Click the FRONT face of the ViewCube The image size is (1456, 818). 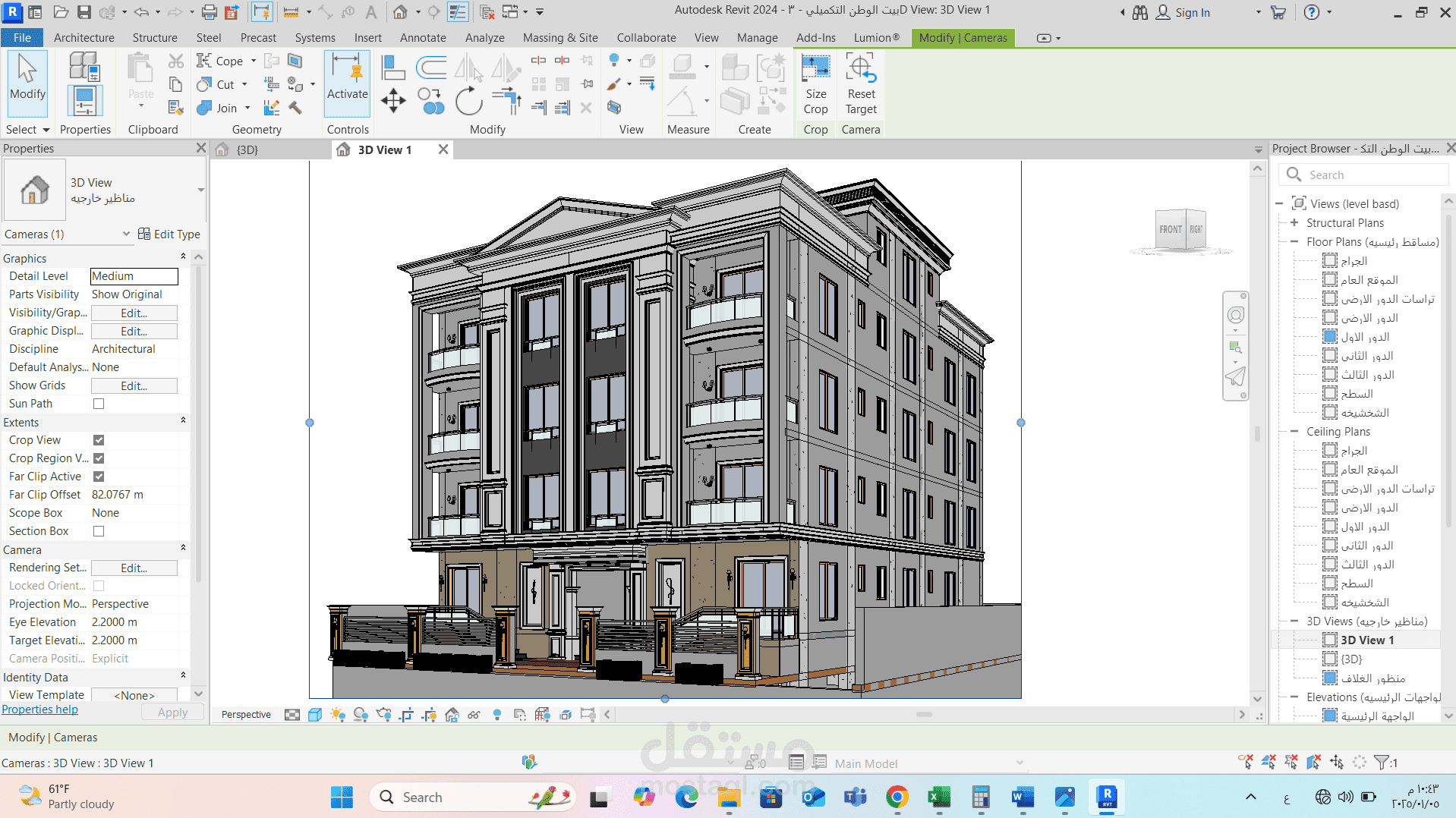point(1170,229)
